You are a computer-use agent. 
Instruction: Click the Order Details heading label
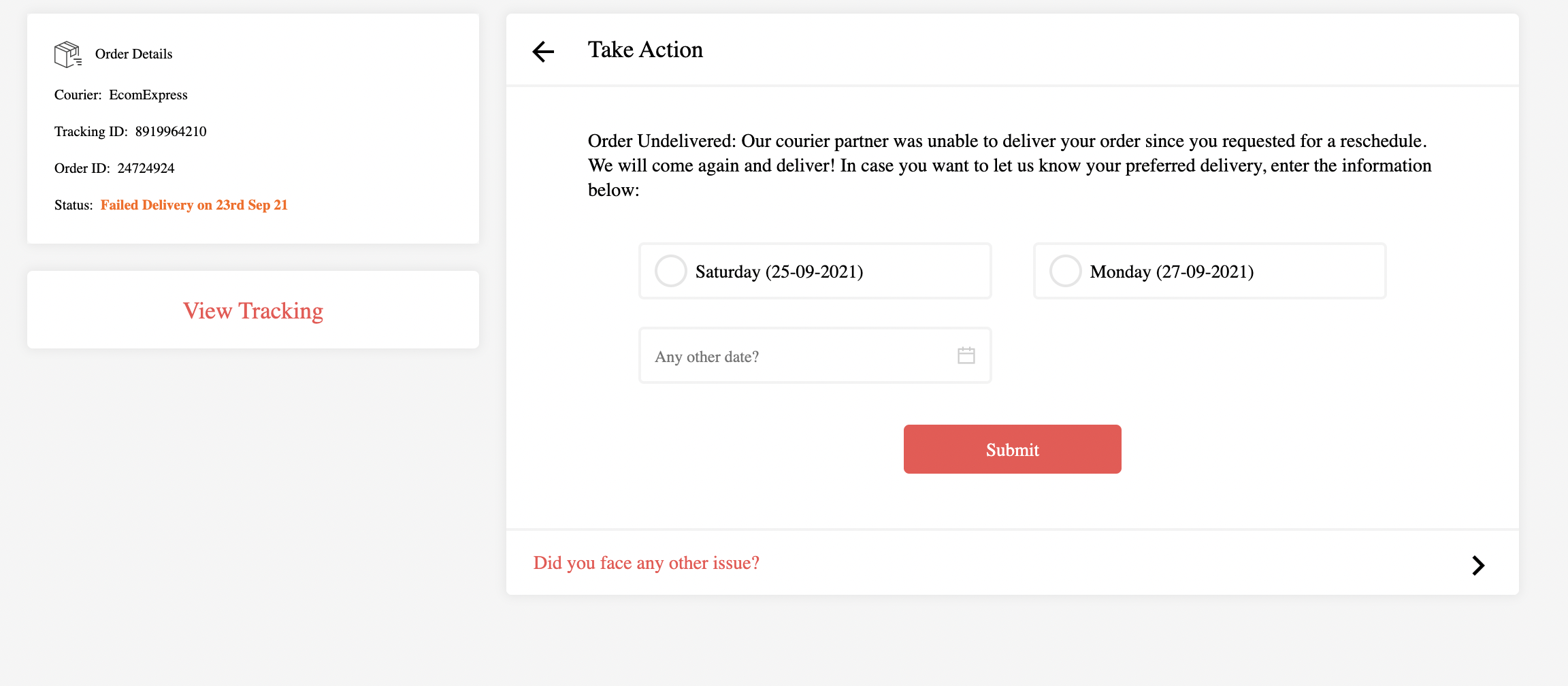(133, 54)
